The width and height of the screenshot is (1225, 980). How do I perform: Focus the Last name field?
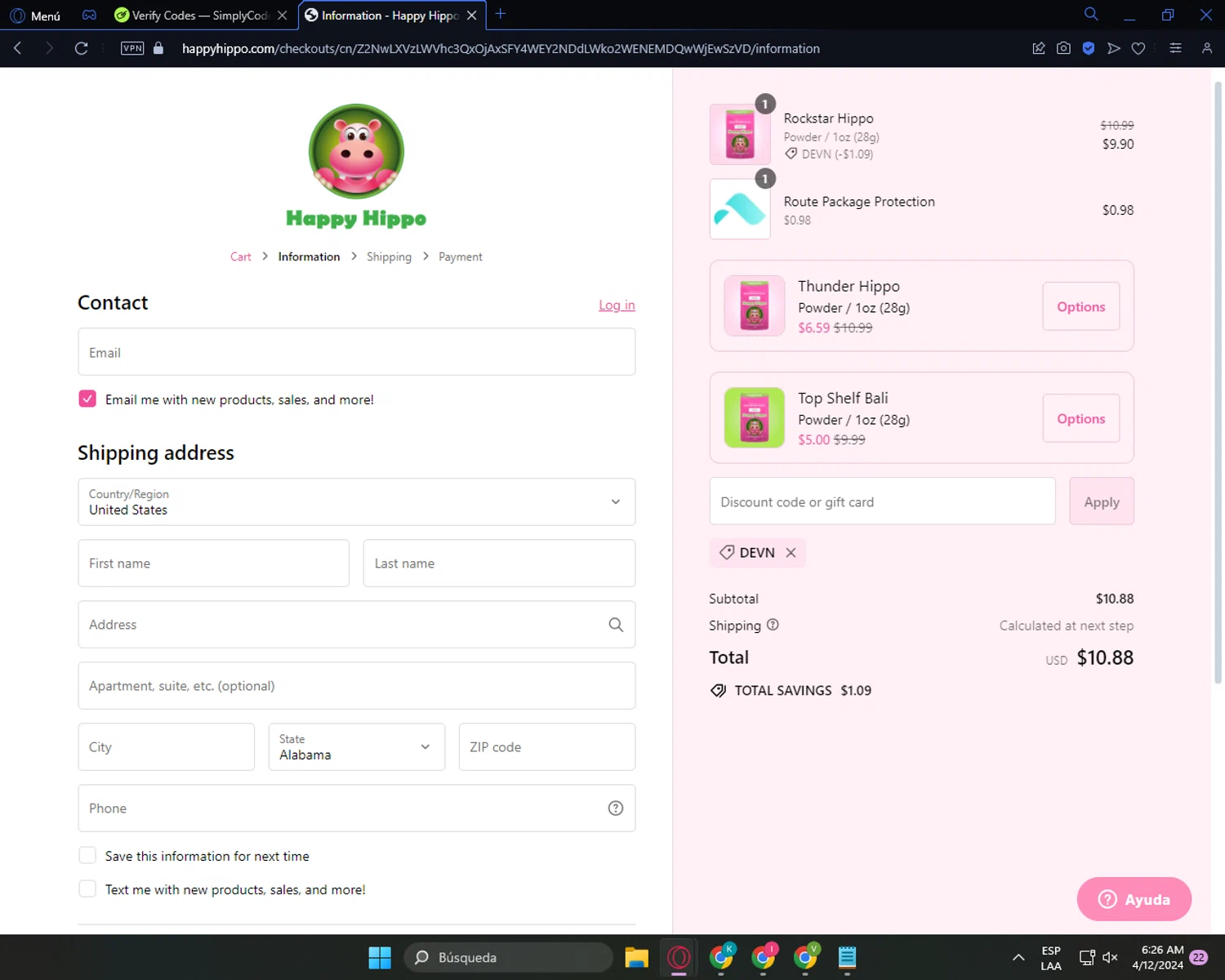pos(499,563)
